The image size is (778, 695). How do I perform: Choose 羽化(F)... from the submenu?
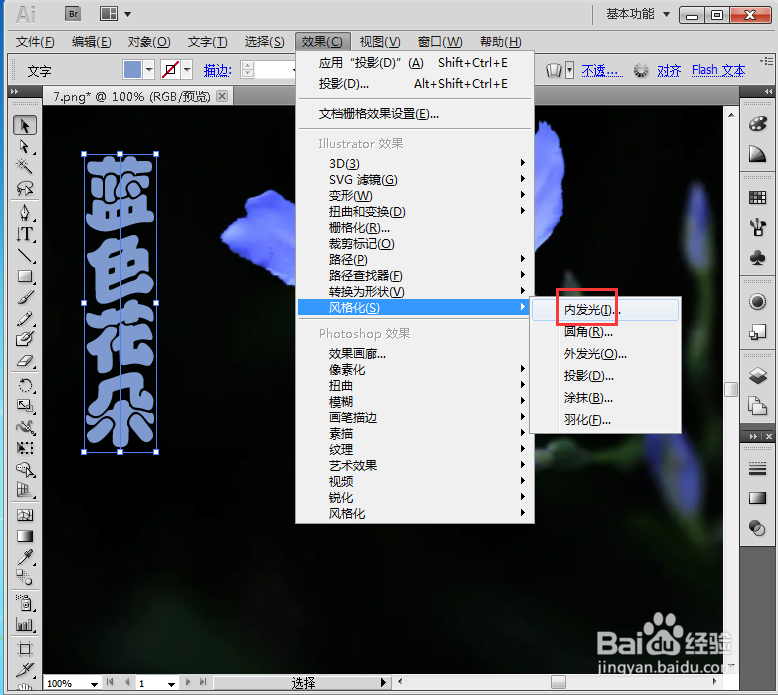point(605,420)
